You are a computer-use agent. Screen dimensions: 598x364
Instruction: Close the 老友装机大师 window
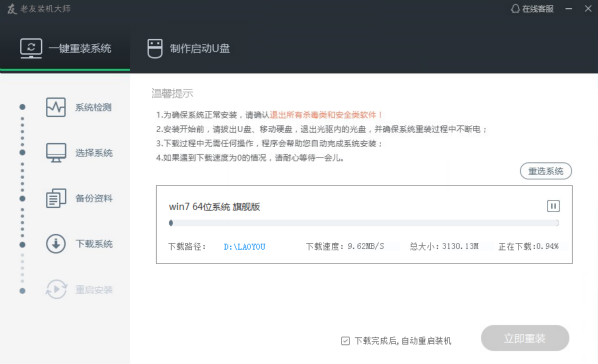point(588,8)
